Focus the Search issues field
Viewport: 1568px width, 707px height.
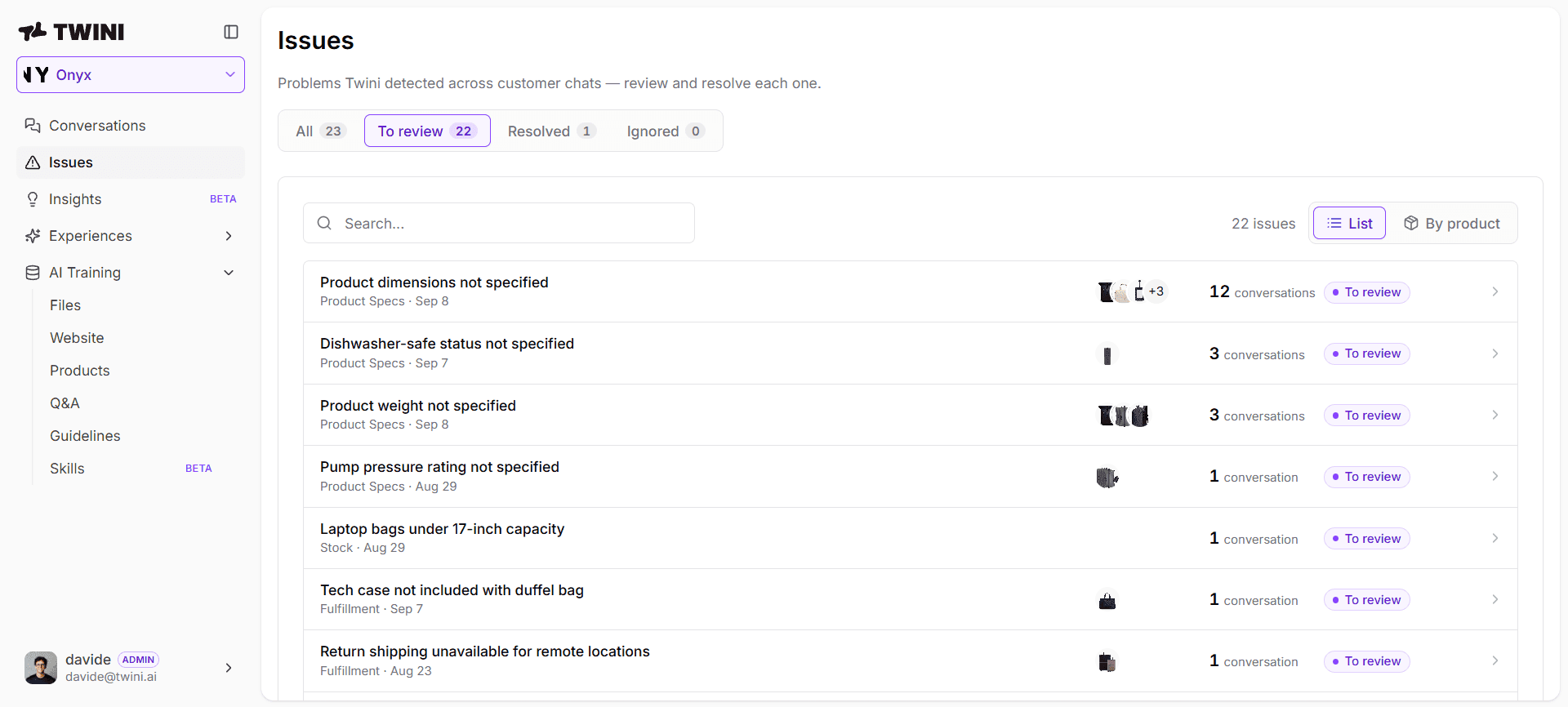click(x=499, y=223)
